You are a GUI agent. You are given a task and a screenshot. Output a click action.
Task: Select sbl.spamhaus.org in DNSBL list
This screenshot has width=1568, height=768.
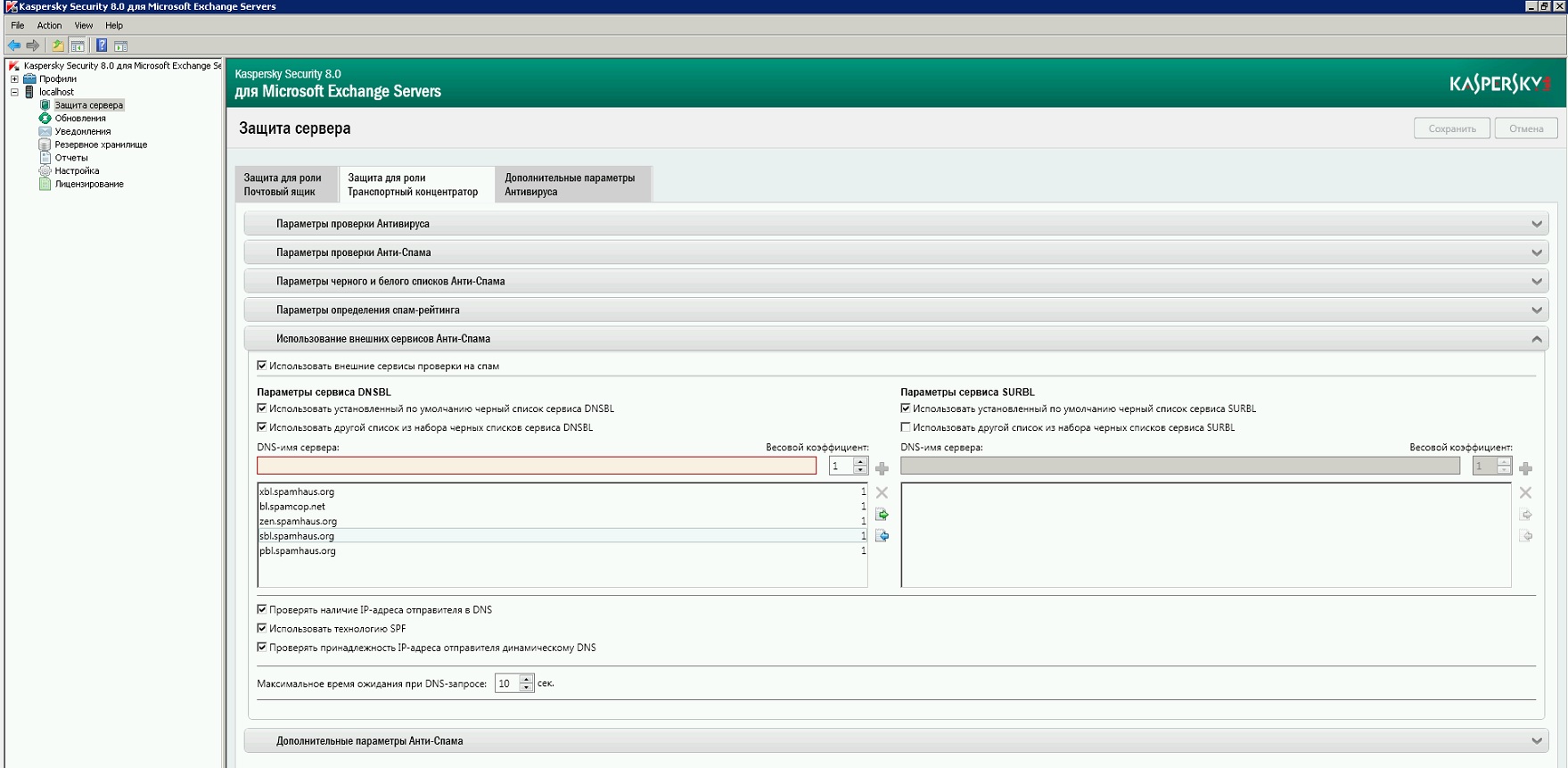point(562,536)
